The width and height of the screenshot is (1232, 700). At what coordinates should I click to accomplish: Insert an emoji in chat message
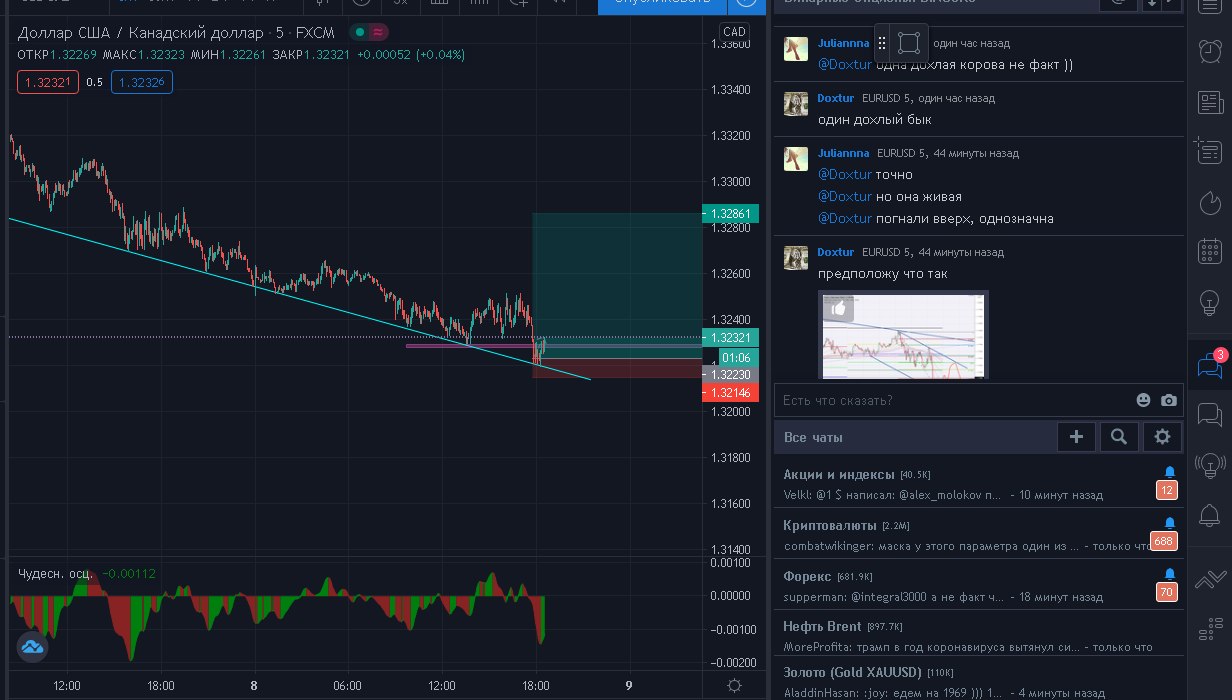[1143, 400]
